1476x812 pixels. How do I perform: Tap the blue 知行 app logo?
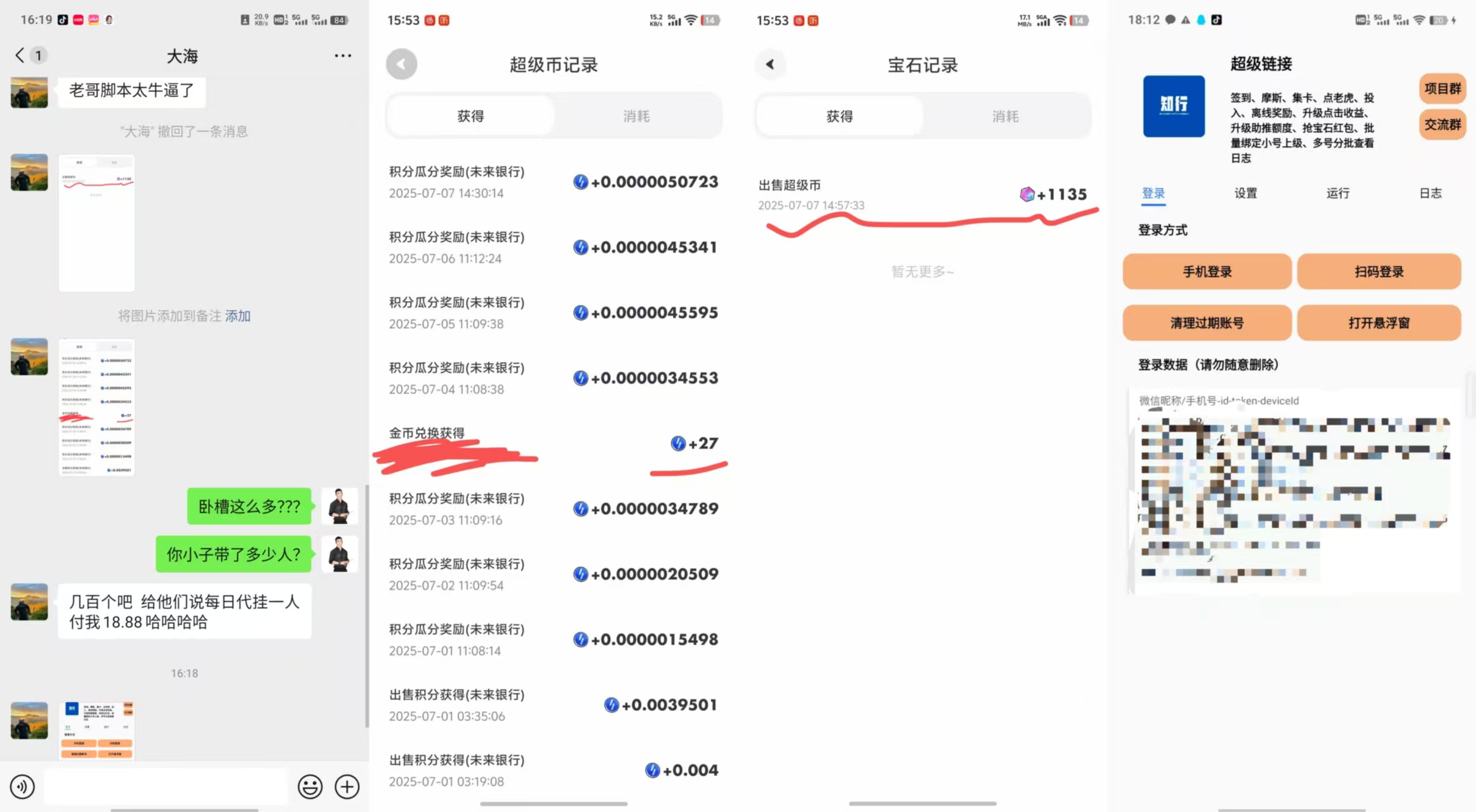(x=1173, y=106)
